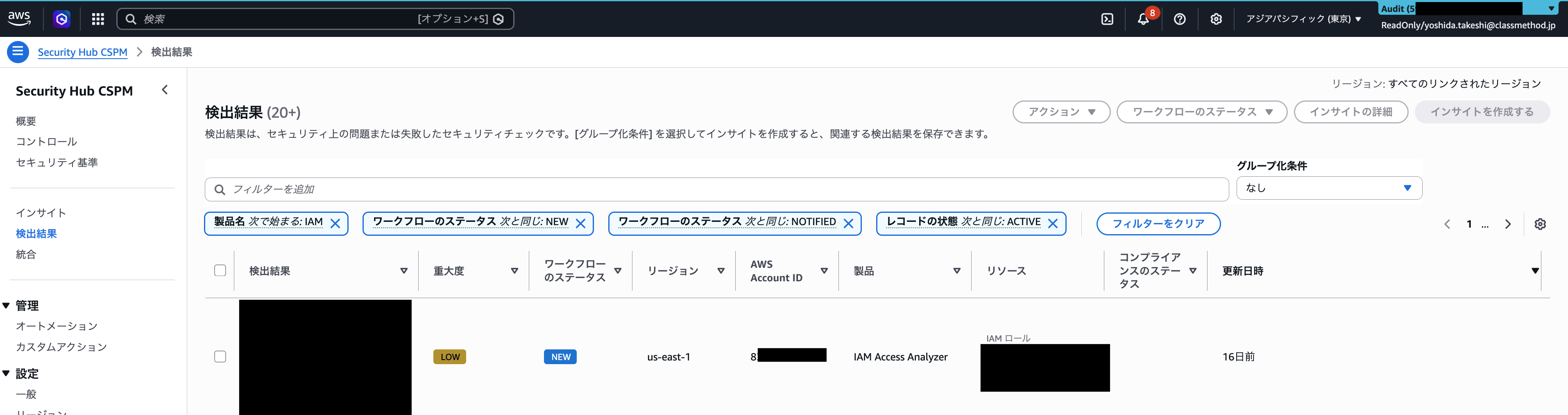1568x415 pixels.
Task: Open the グループ化条件 なし dropdown
Action: coord(1329,188)
